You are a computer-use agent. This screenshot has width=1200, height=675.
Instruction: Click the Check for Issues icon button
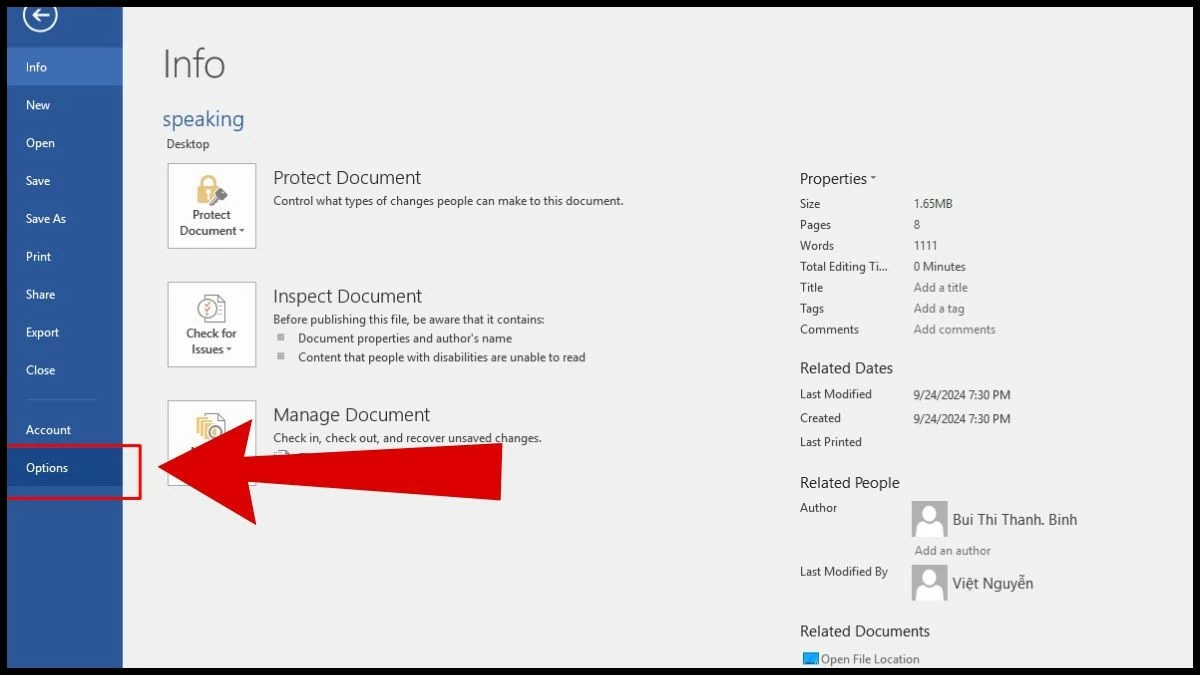(212, 325)
